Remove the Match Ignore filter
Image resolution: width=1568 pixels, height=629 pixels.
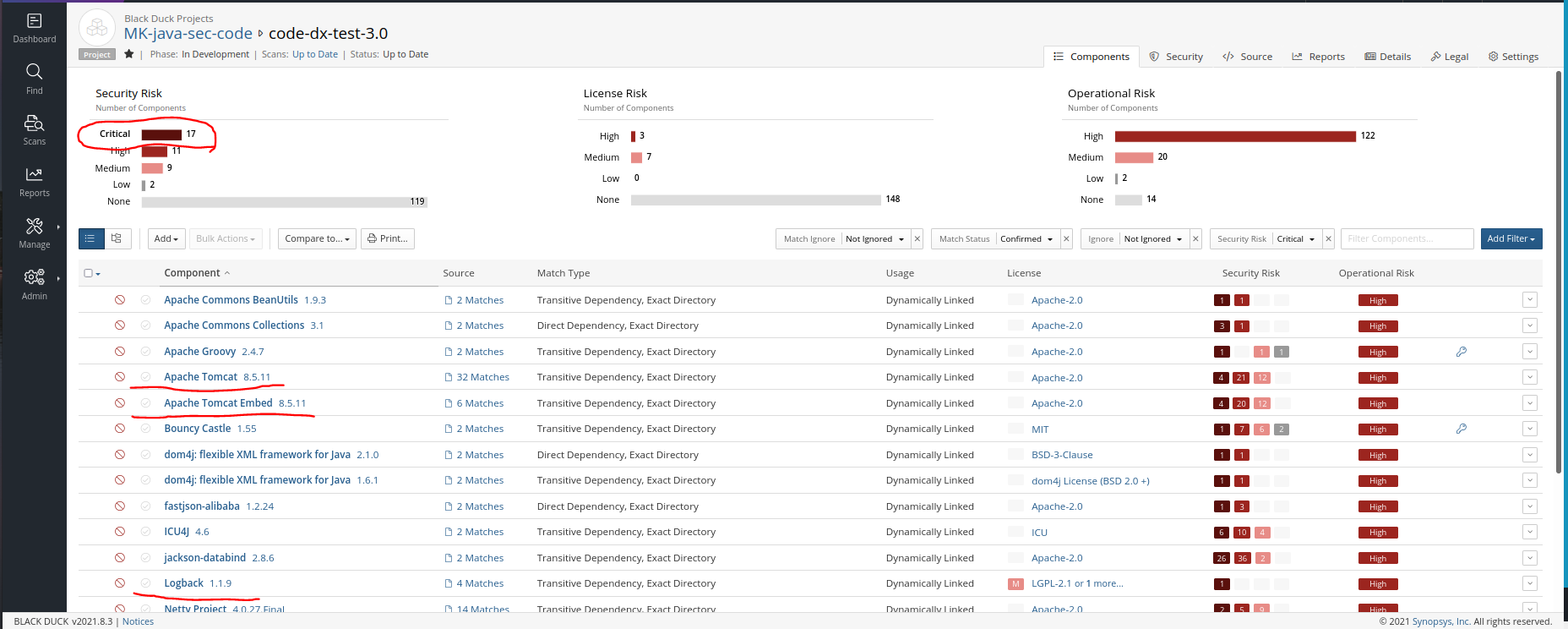click(x=917, y=239)
